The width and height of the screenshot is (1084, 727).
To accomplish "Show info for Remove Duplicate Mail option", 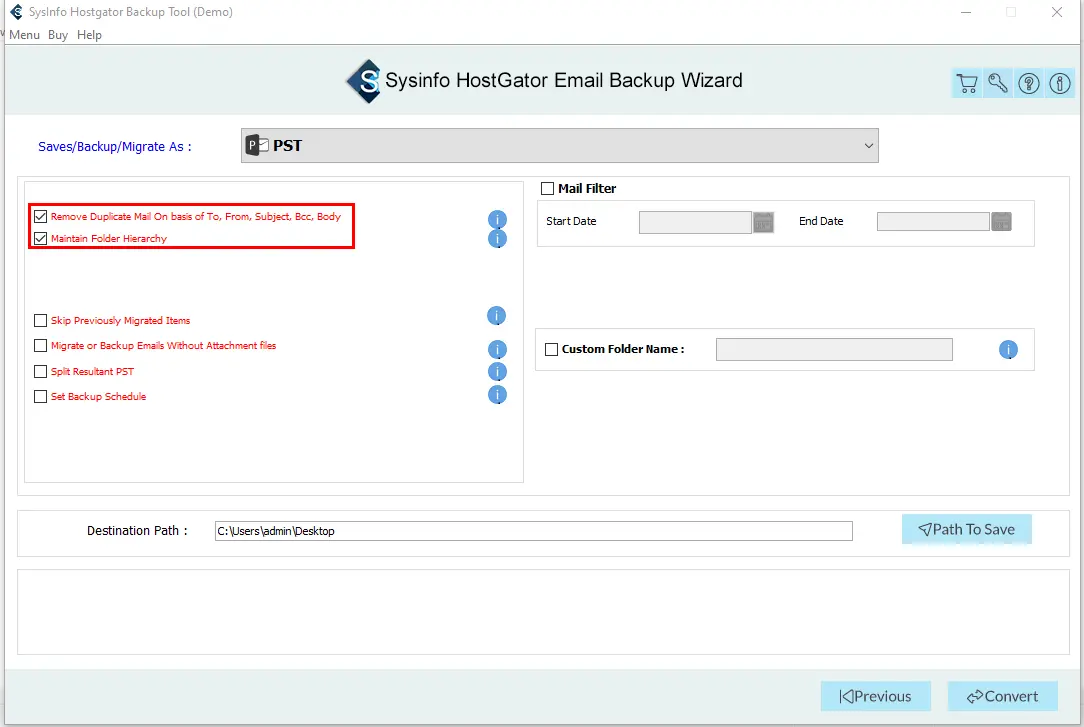I will [x=497, y=219].
